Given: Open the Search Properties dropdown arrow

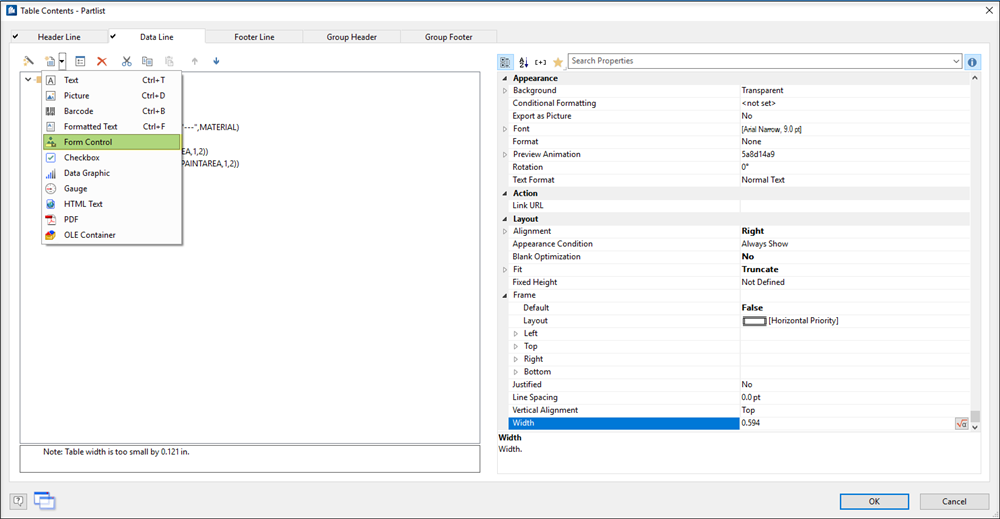Looking at the screenshot, I should 956,61.
